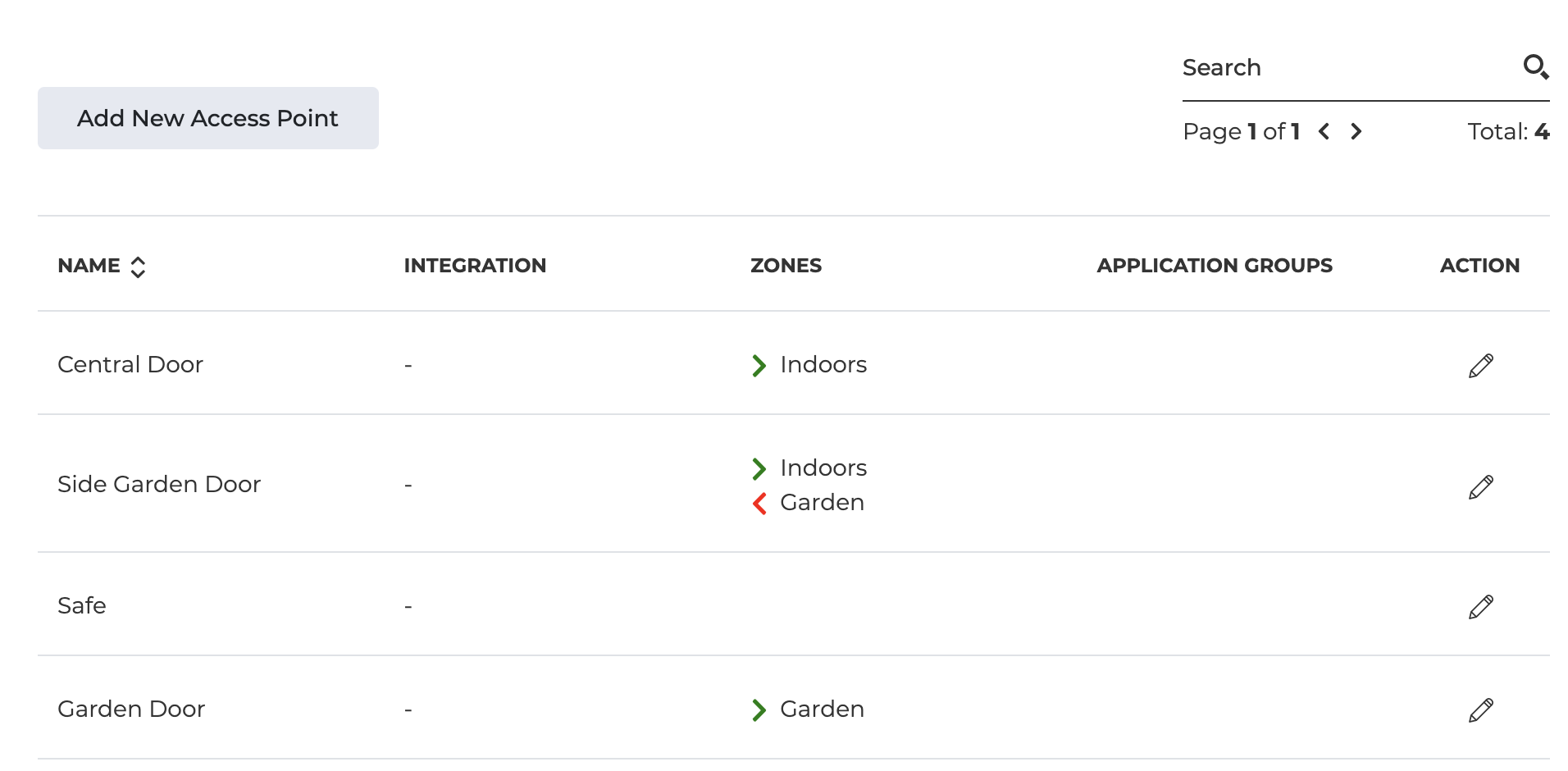Click the Integration column header

pos(475,266)
